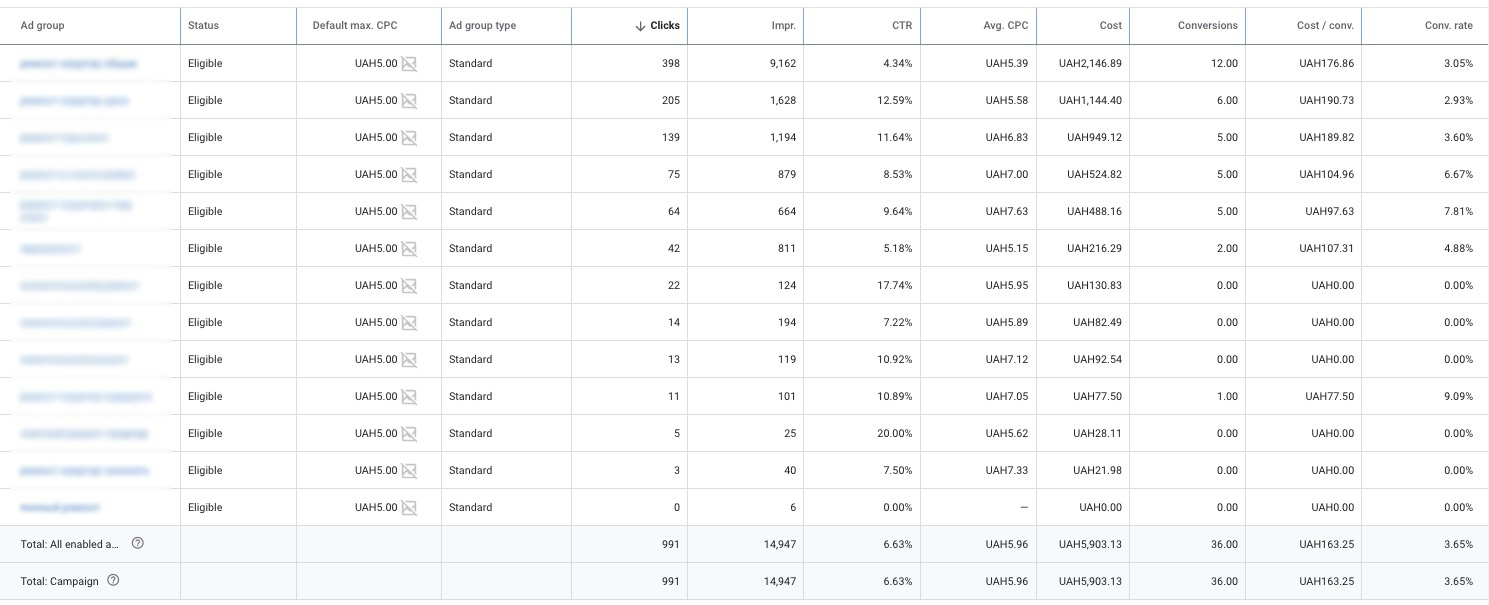Screen dimensions: 1489x605
Task: Open the two-line ad group link with 64 clicks
Action: pos(75,211)
